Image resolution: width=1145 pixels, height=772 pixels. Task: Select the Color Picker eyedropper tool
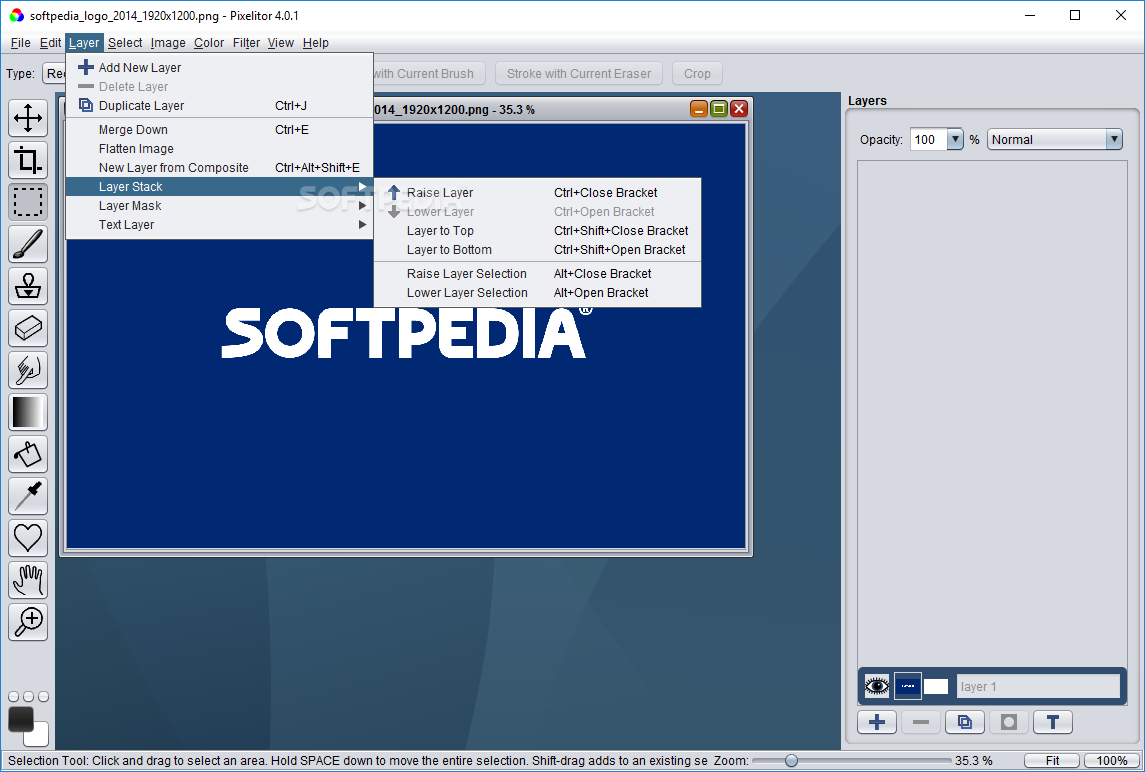pyautogui.click(x=28, y=496)
